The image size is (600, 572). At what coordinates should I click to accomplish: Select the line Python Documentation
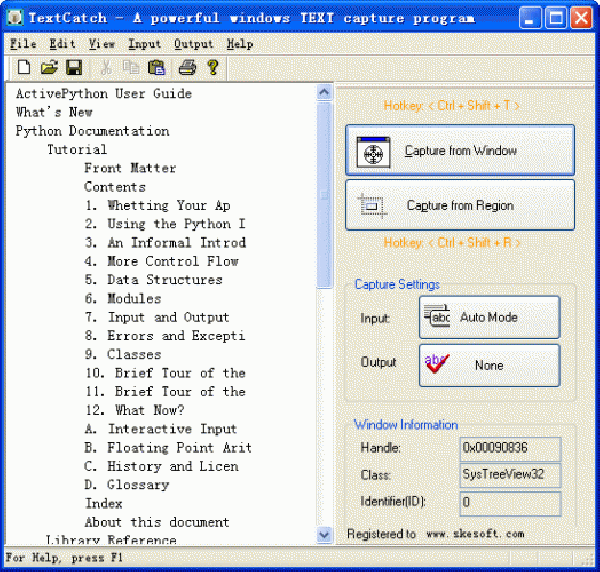click(92, 131)
